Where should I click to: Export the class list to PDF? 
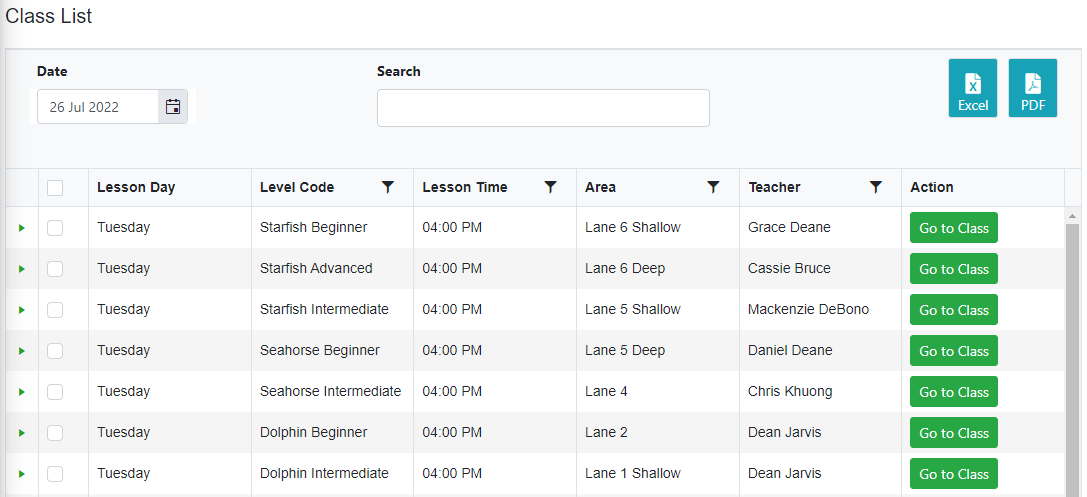(x=1032, y=88)
